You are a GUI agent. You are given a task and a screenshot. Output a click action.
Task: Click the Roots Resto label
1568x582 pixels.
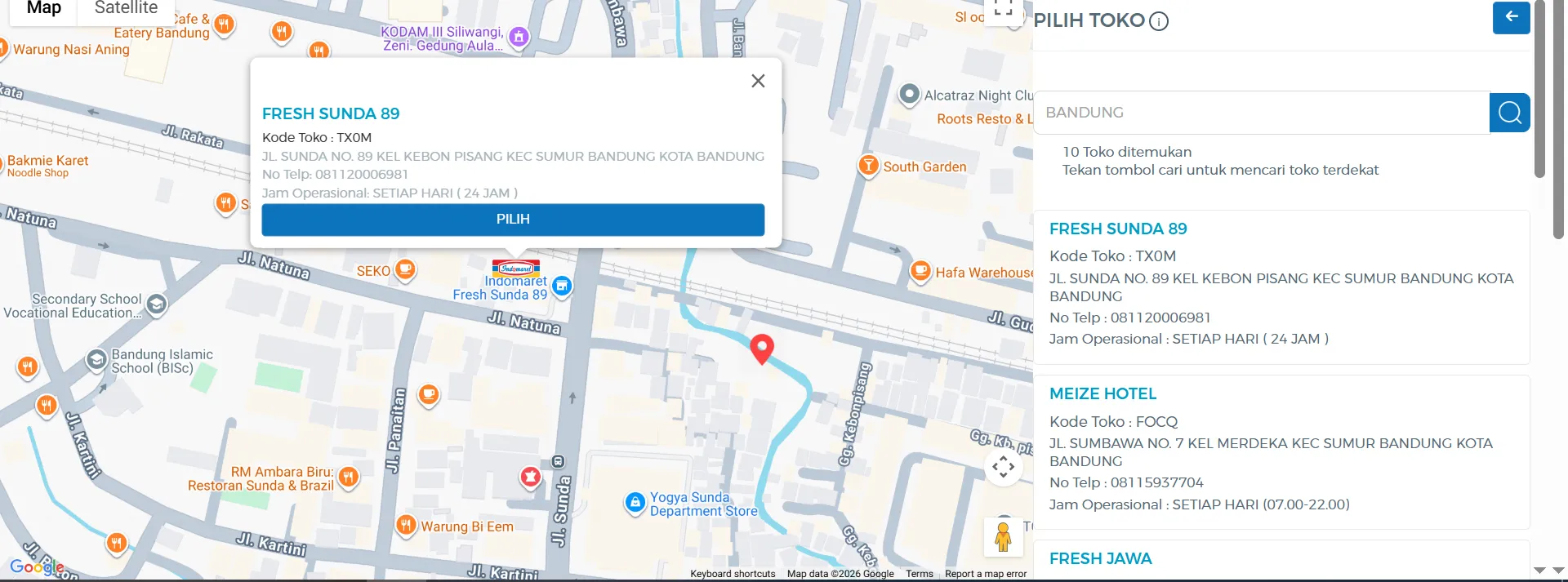[984, 119]
